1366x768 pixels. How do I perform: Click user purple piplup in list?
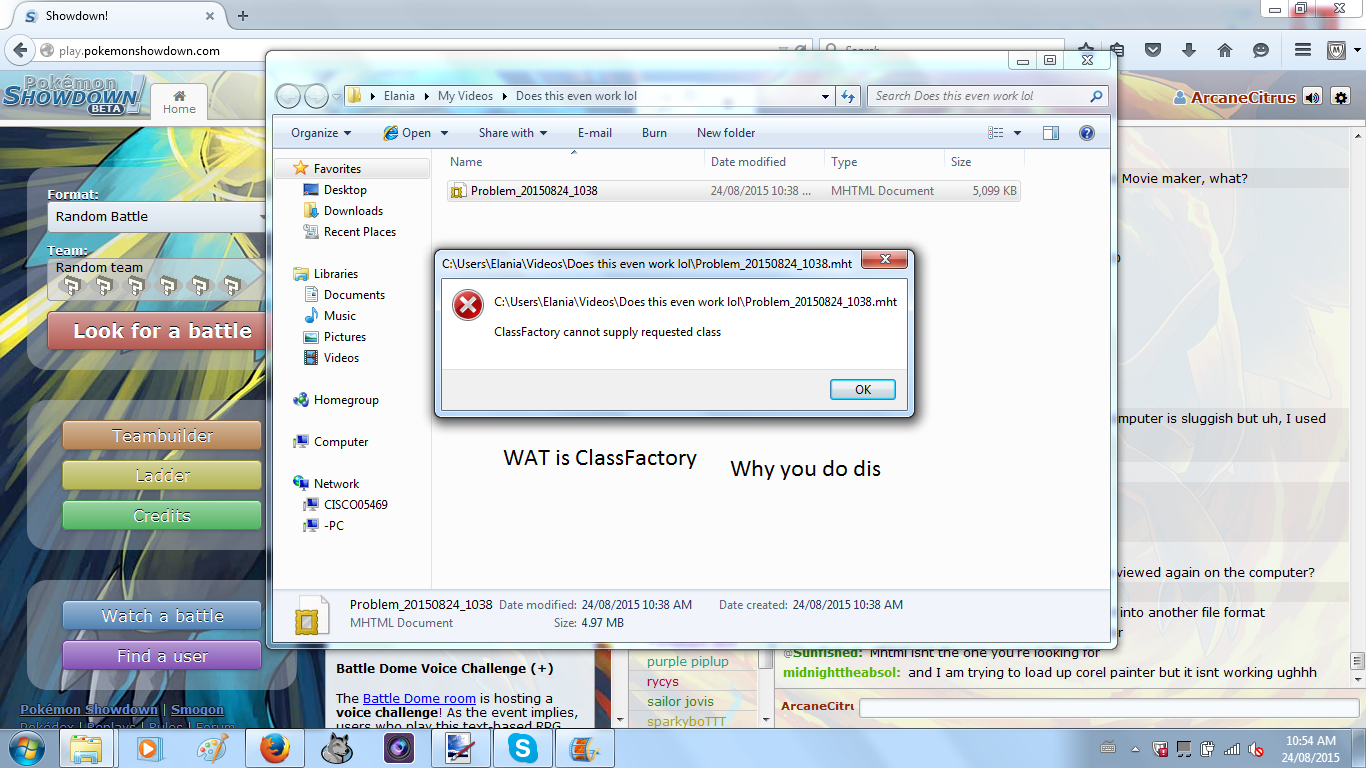pos(688,662)
